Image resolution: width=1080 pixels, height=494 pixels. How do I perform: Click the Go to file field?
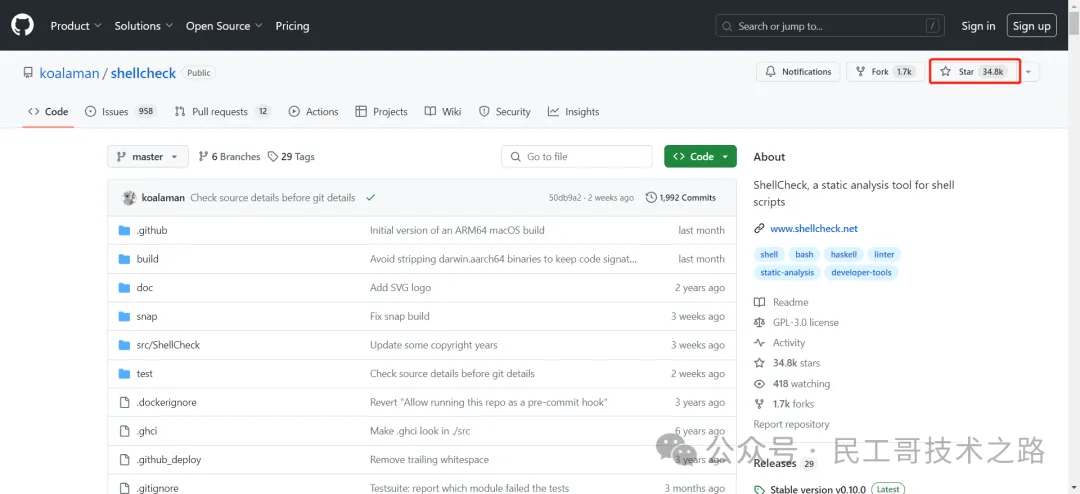tap(576, 157)
